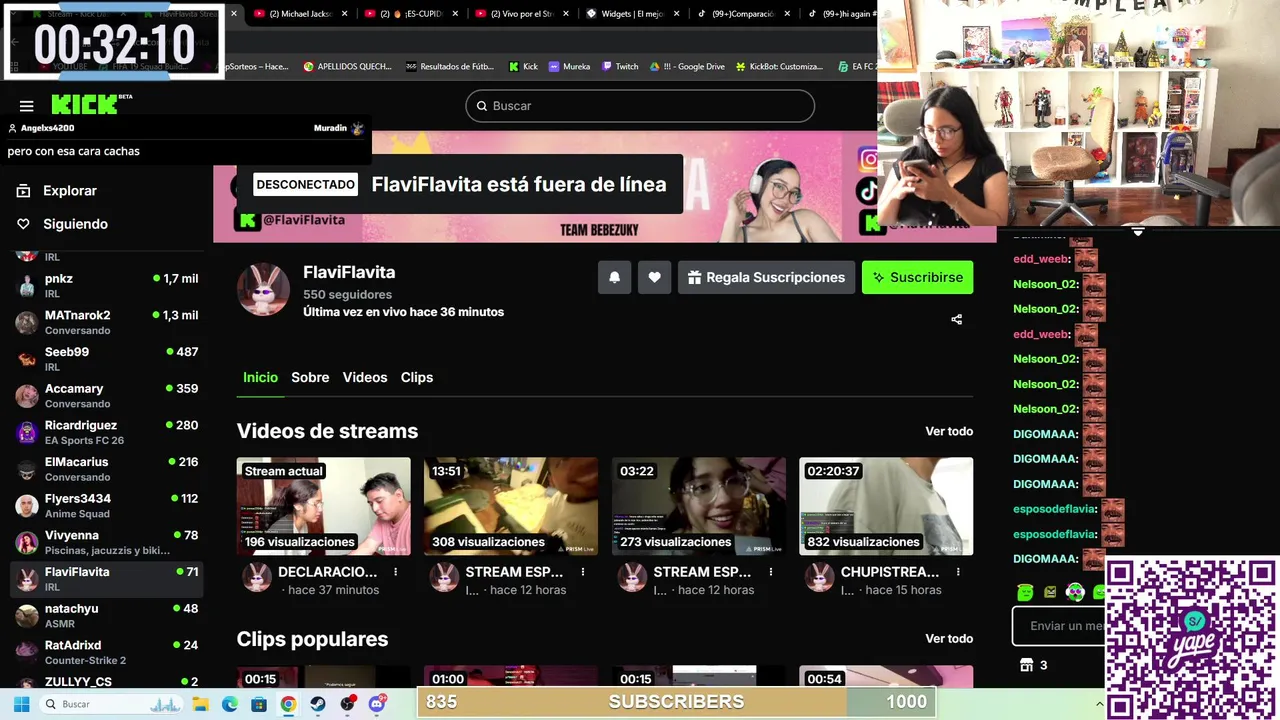Open options menu for DECLARACIO... video
The image size is (1280, 720).
pyautogui.click(x=395, y=572)
